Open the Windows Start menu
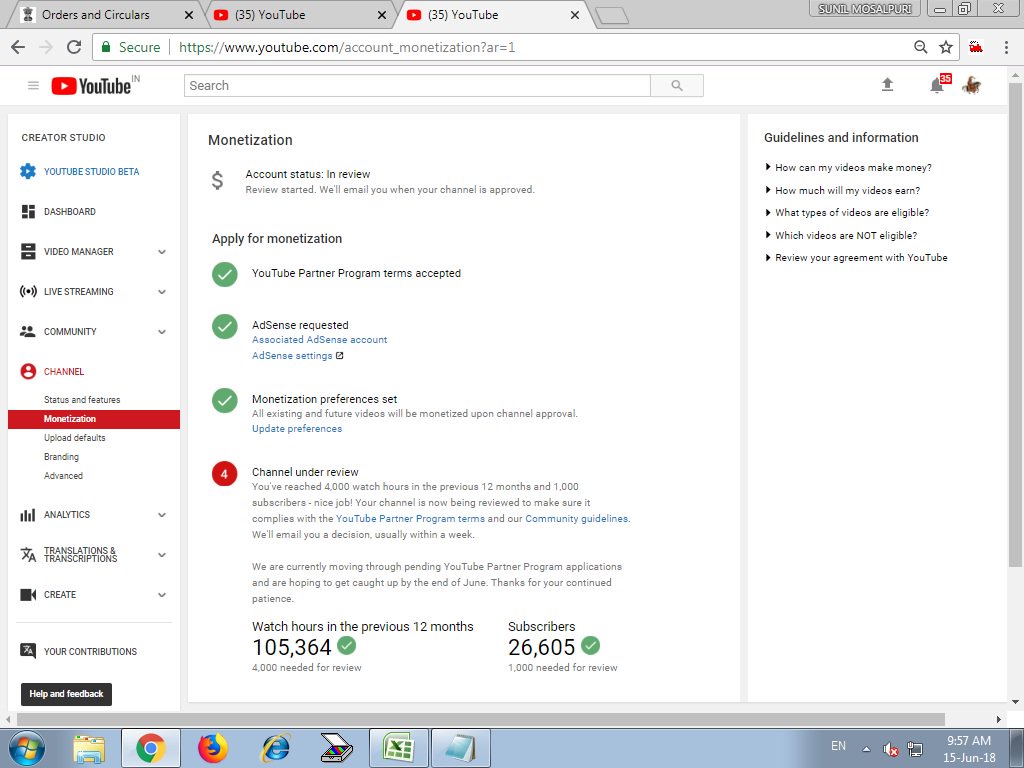The image size is (1024, 768). click(x=26, y=748)
